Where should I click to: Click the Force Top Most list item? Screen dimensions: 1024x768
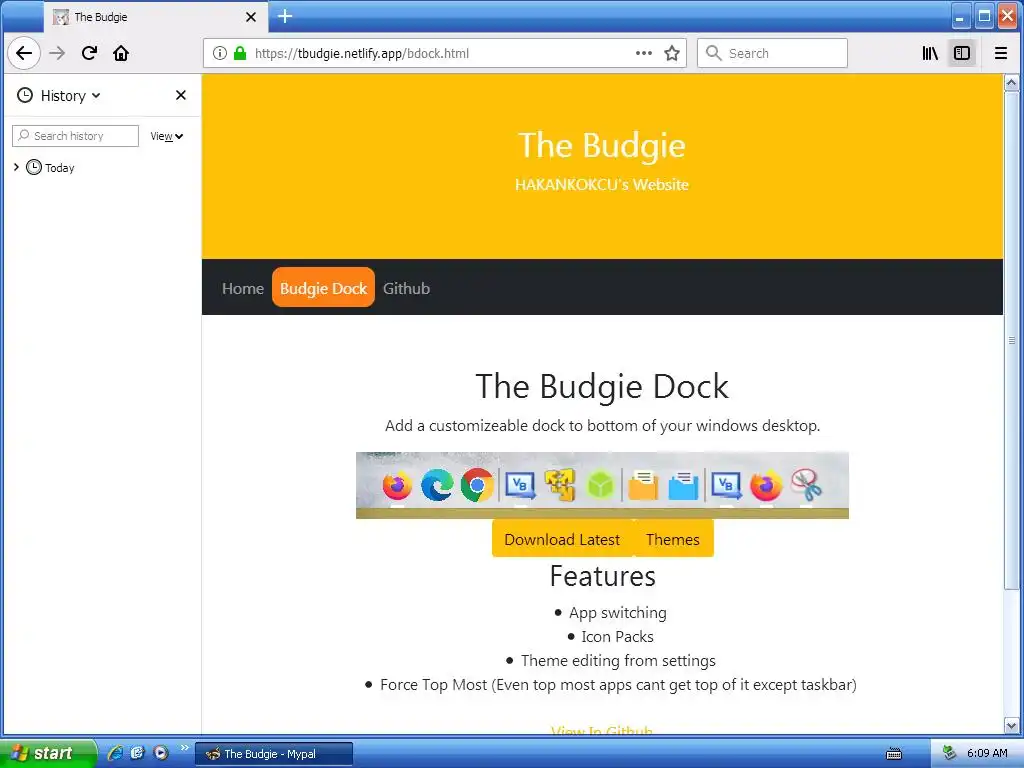(x=618, y=685)
